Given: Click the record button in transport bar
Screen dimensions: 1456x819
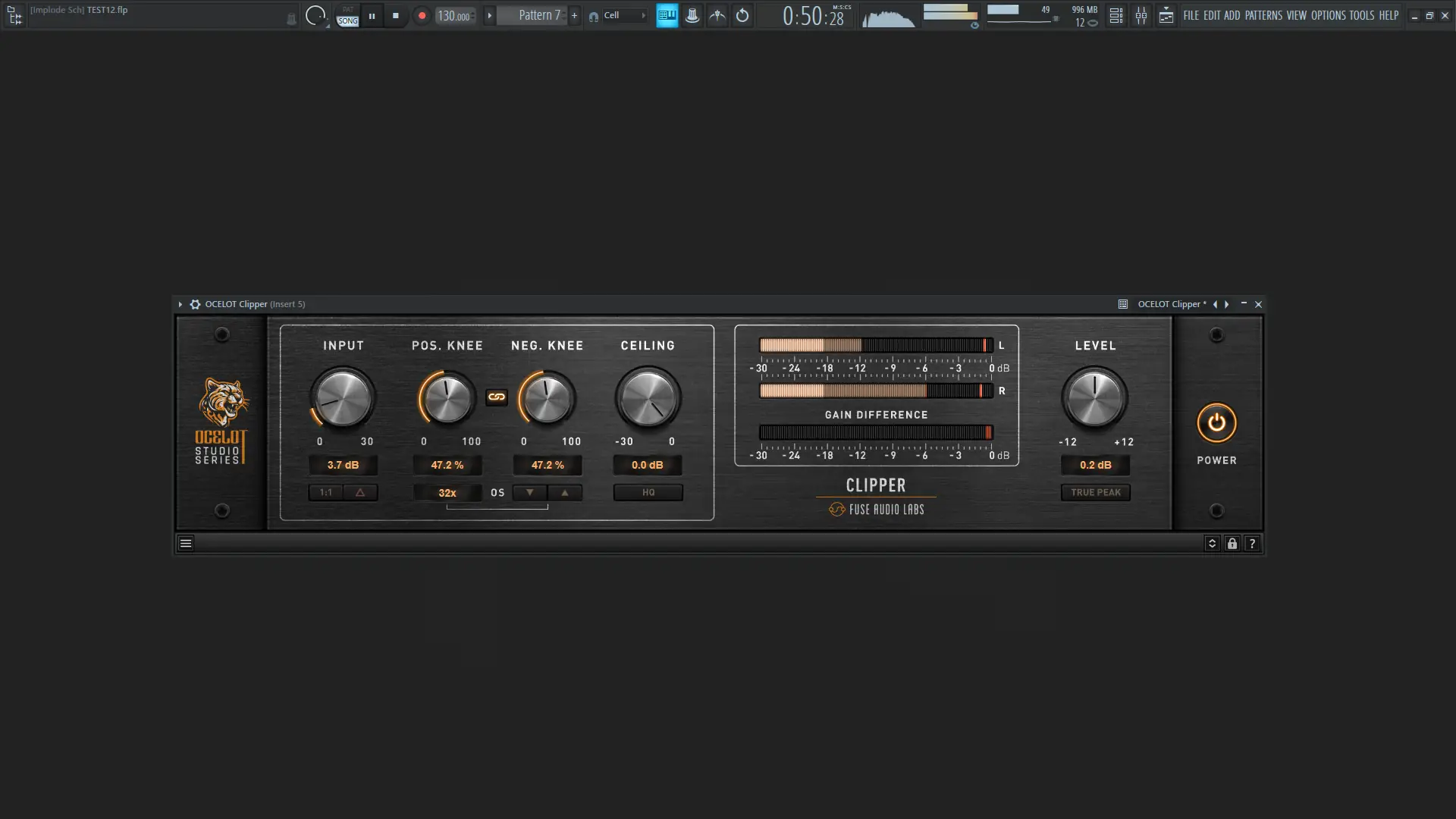Looking at the screenshot, I should [422, 15].
